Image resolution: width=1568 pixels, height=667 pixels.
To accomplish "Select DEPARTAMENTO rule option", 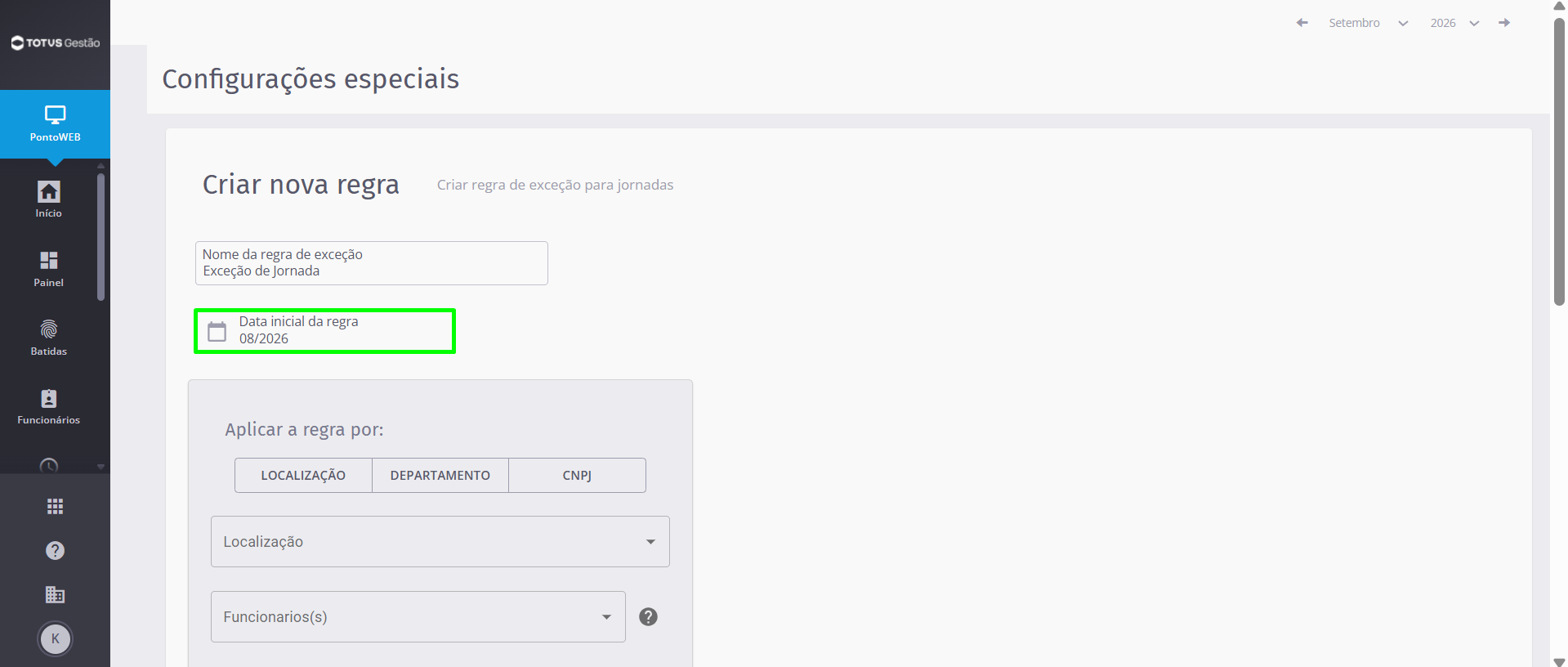I will coord(440,475).
